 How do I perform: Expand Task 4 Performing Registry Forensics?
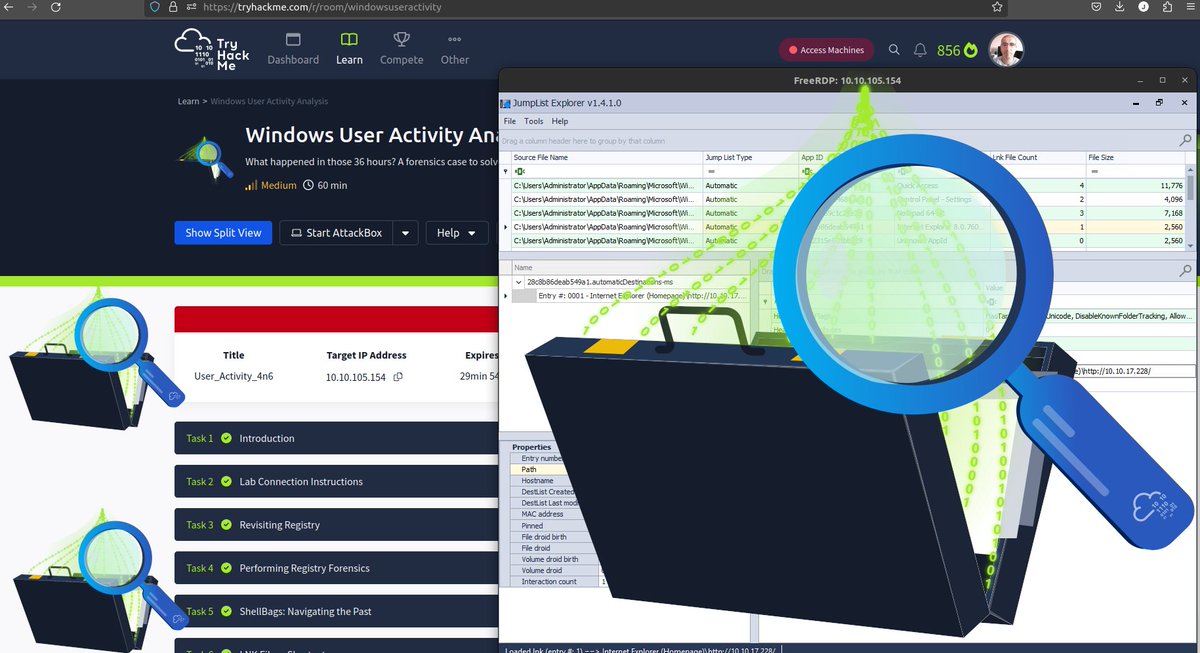(x=336, y=568)
